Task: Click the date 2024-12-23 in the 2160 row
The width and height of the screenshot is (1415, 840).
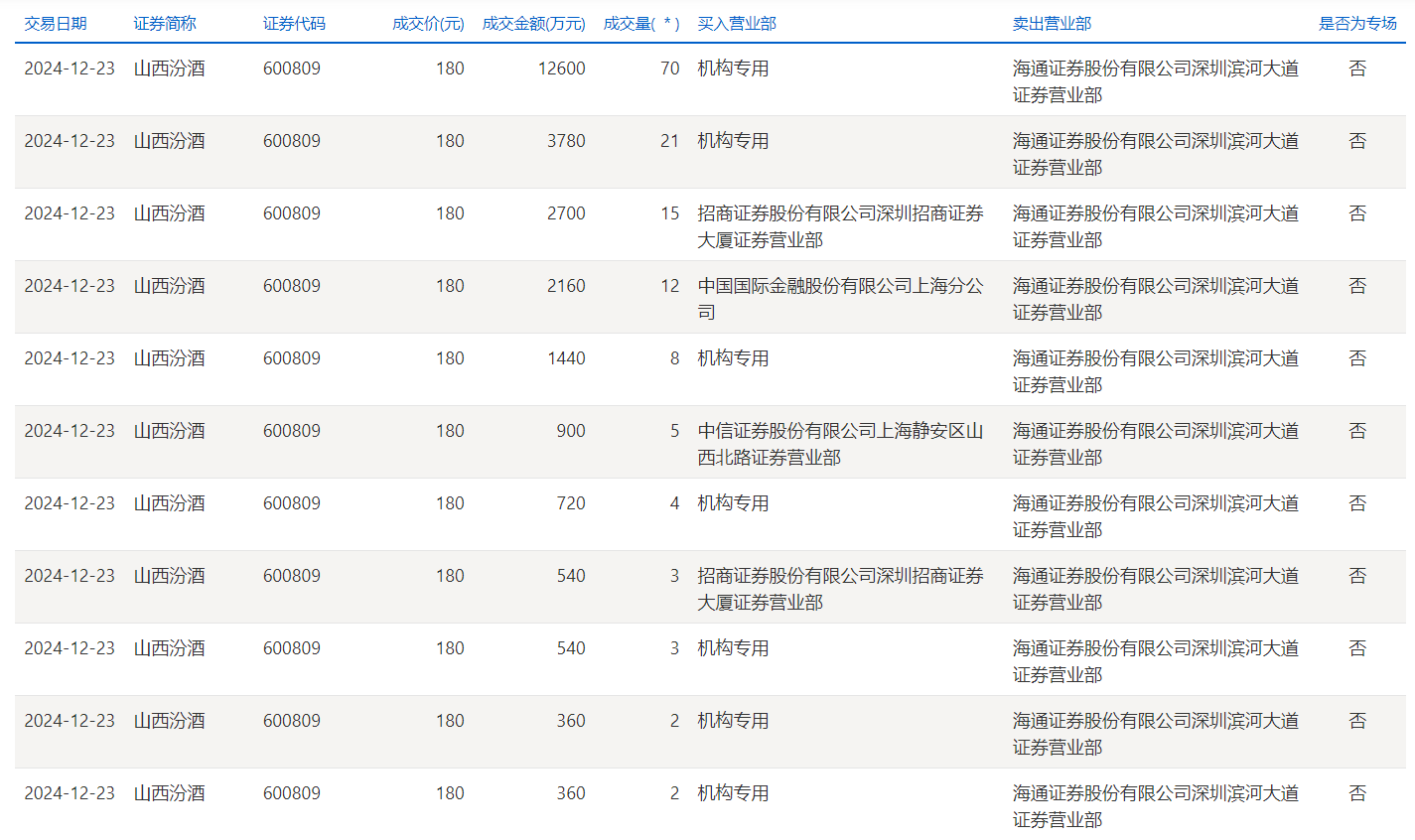Action: click(x=70, y=286)
